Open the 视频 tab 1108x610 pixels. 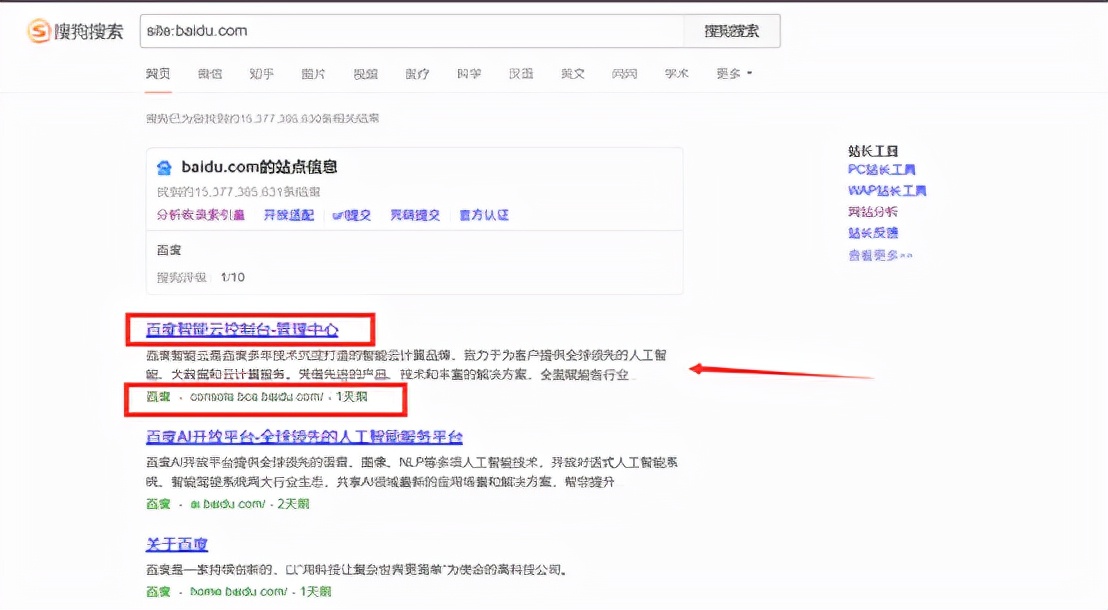click(x=365, y=74)
